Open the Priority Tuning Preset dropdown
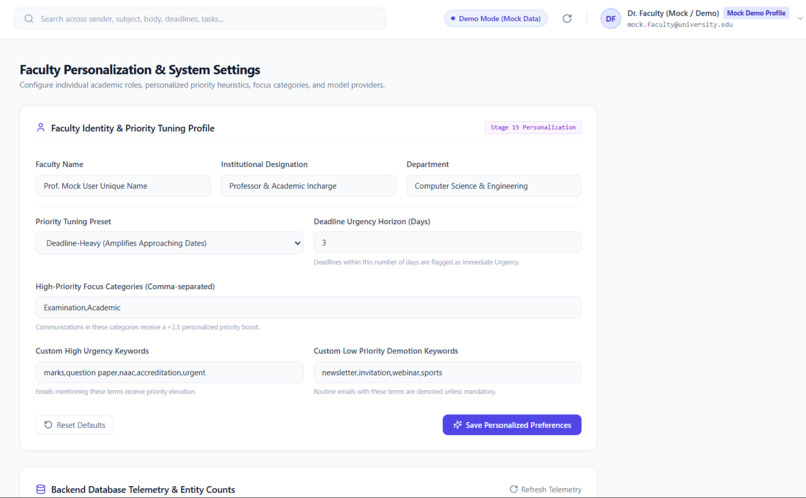This screenshot has height=498, width=806. click(x=169, y=243)
